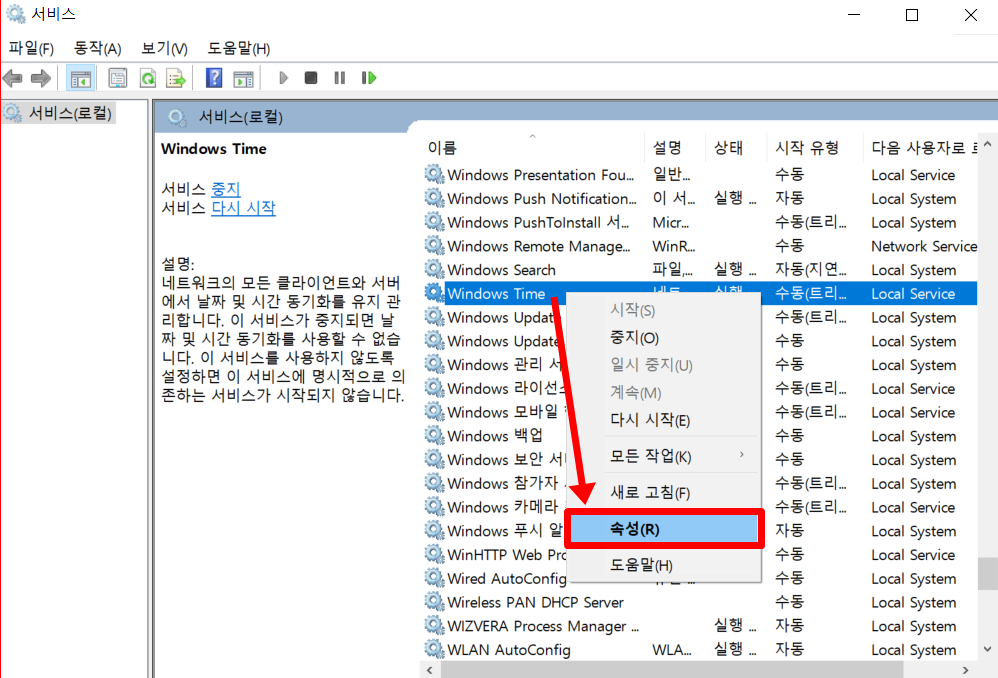This screenshot has width=998, height=678.
Task: Choose 새로 고침(F) in the context menu
Action: pyautogui.click(x=664, y=492)
